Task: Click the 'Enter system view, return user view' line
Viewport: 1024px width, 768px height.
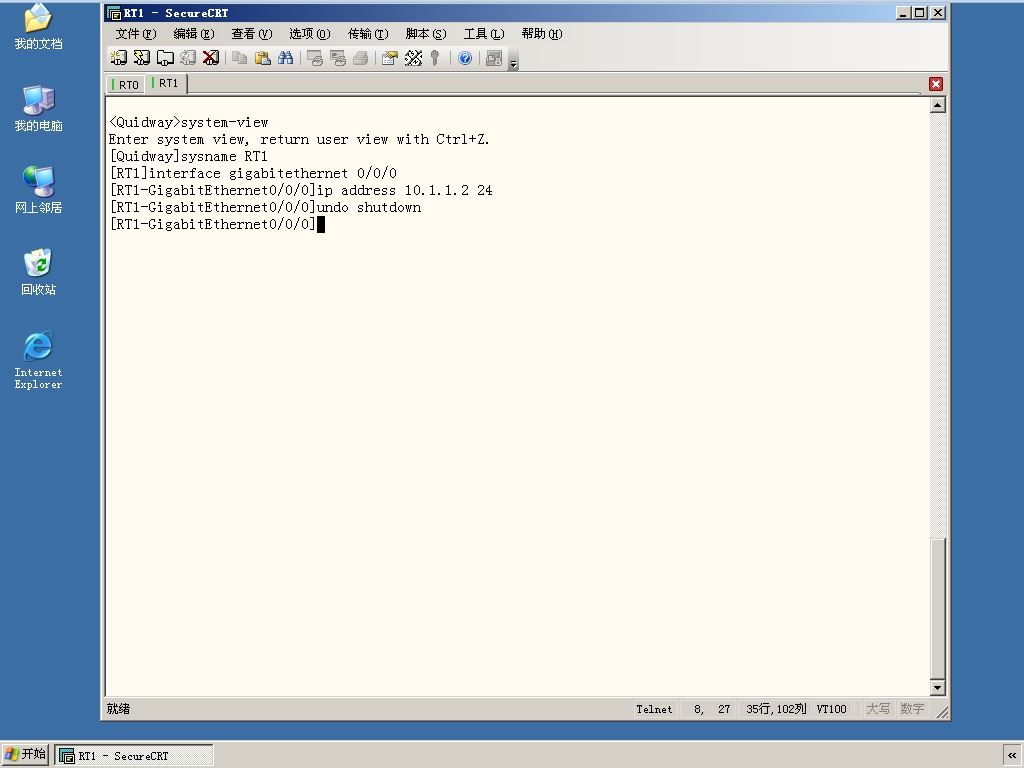Action: (x=299, y=140)
